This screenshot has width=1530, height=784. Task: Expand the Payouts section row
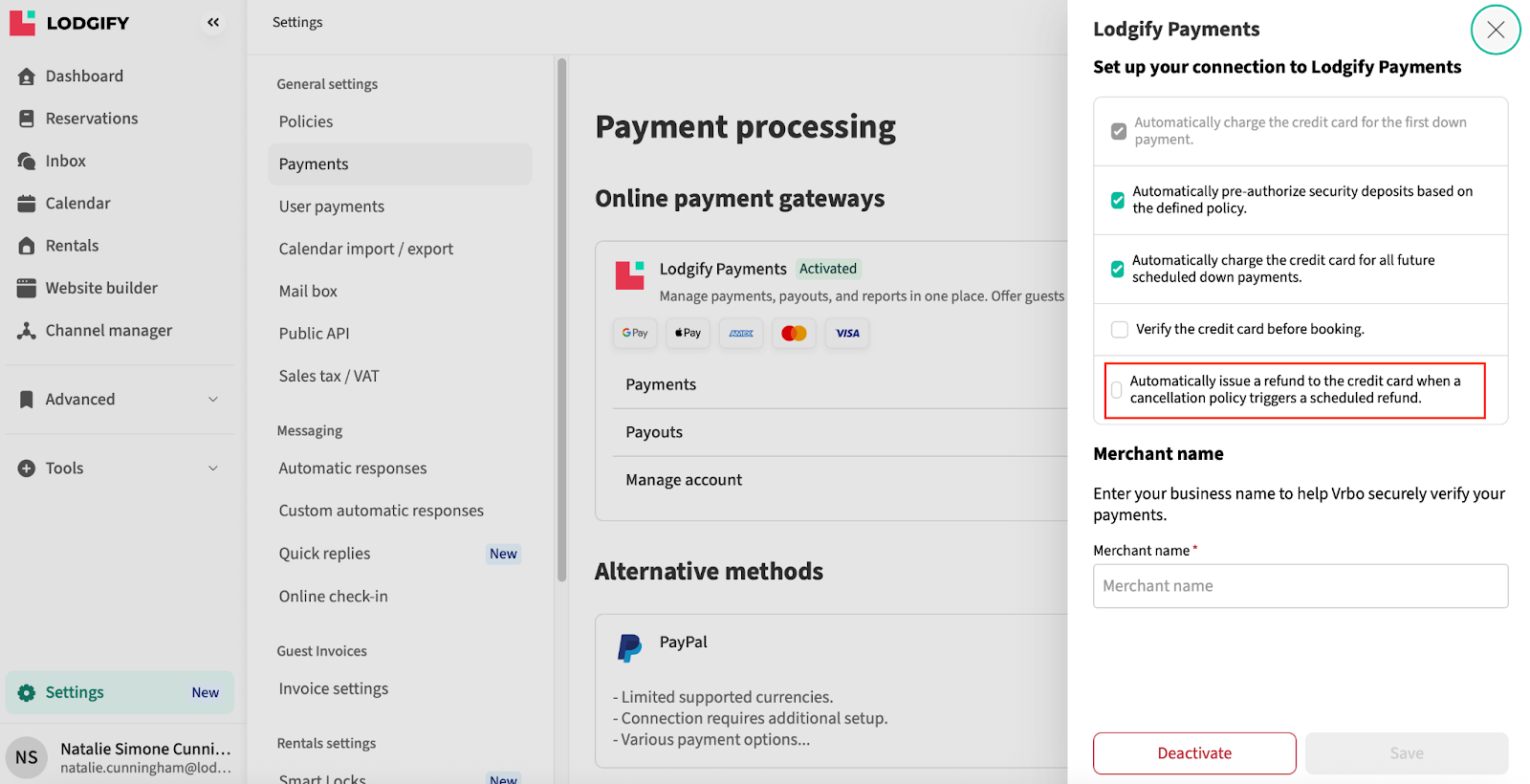tap(654, 432)
